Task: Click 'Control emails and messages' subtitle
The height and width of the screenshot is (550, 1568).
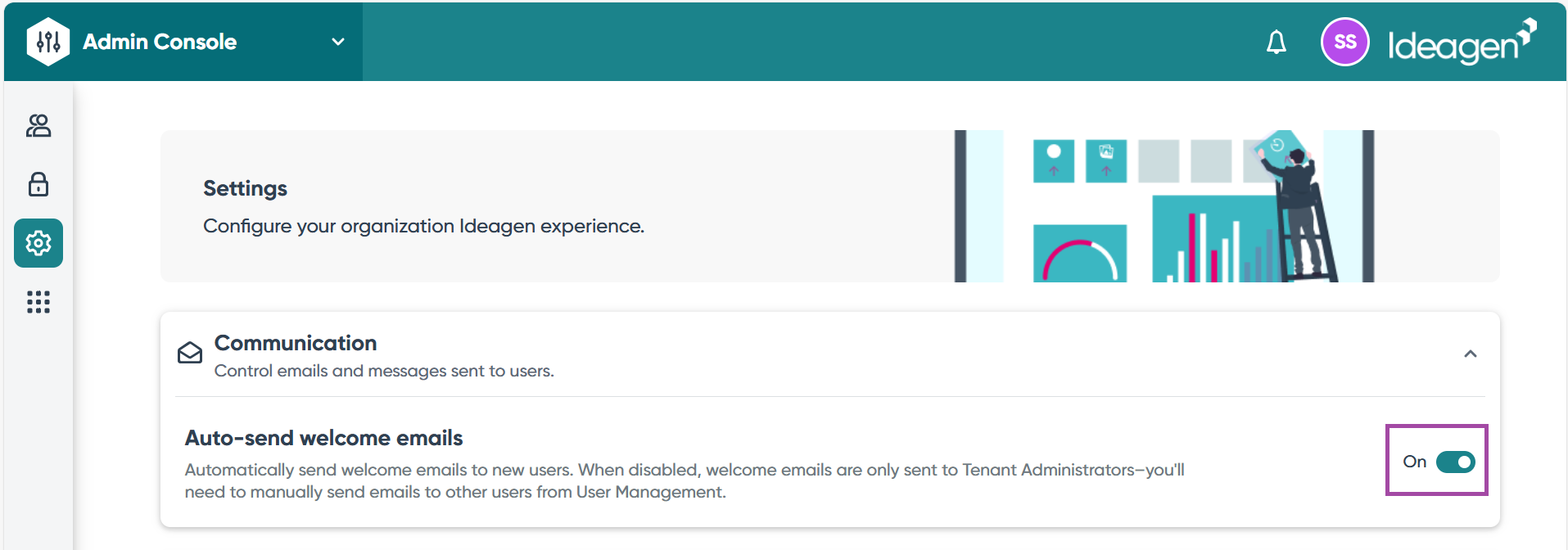Action: point(384,371)
